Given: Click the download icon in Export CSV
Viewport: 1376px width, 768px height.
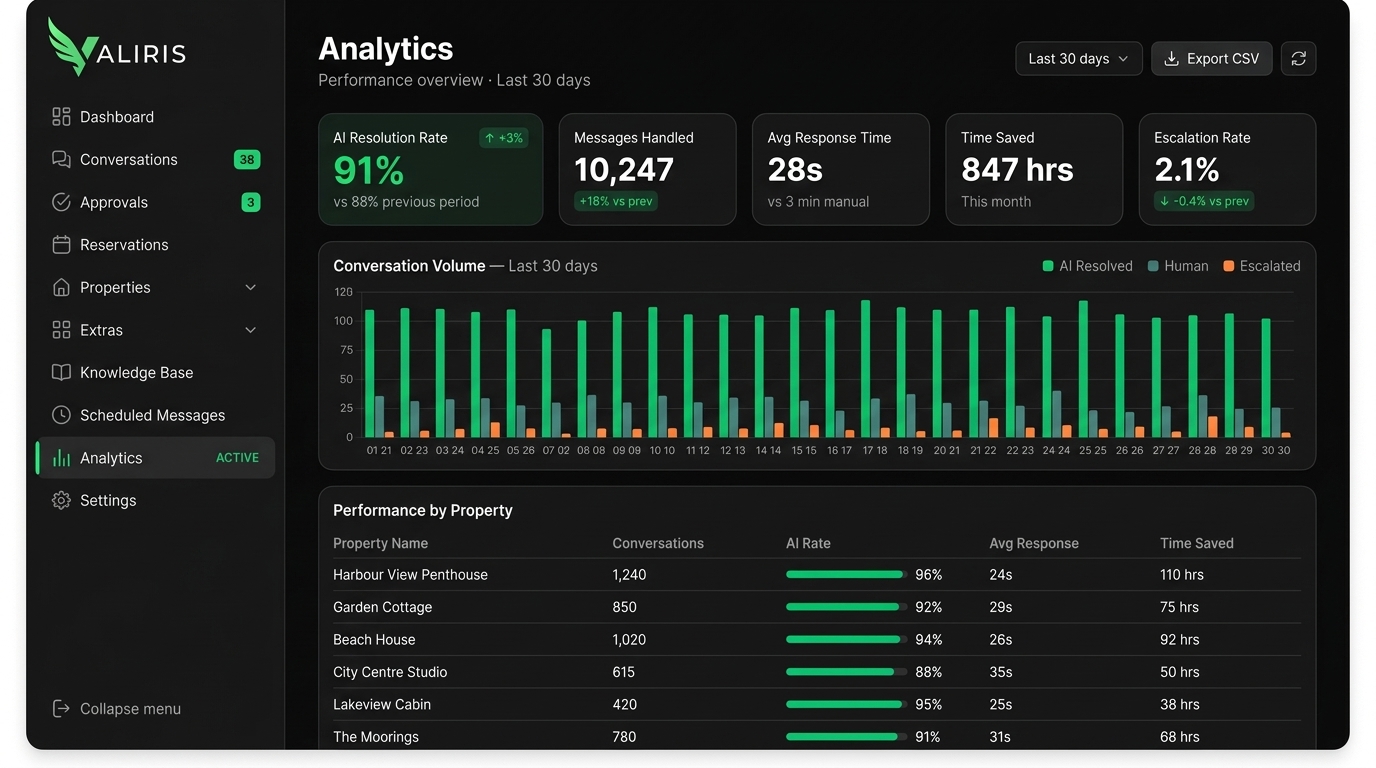Looking at the screenshot, I should [x=1171, y=59].
